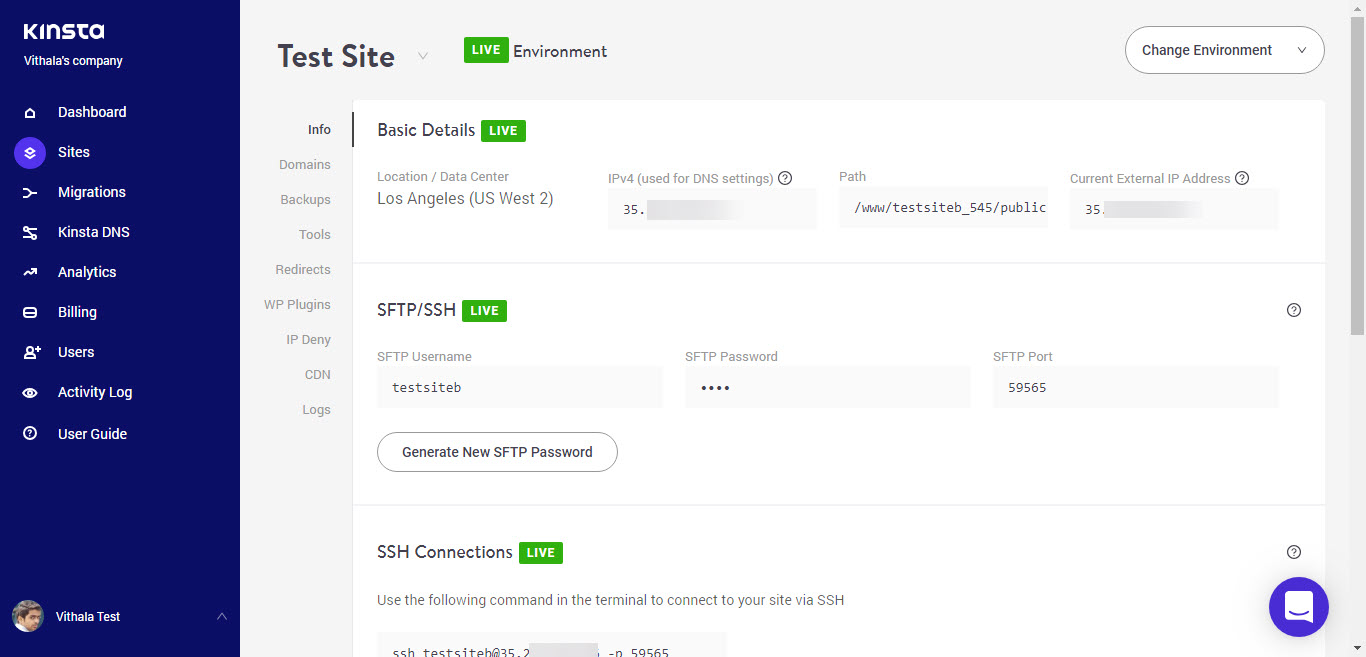The image size is (1366, 657).
Task: Click the User Guide question icon
Action: [x=30, y=434]
